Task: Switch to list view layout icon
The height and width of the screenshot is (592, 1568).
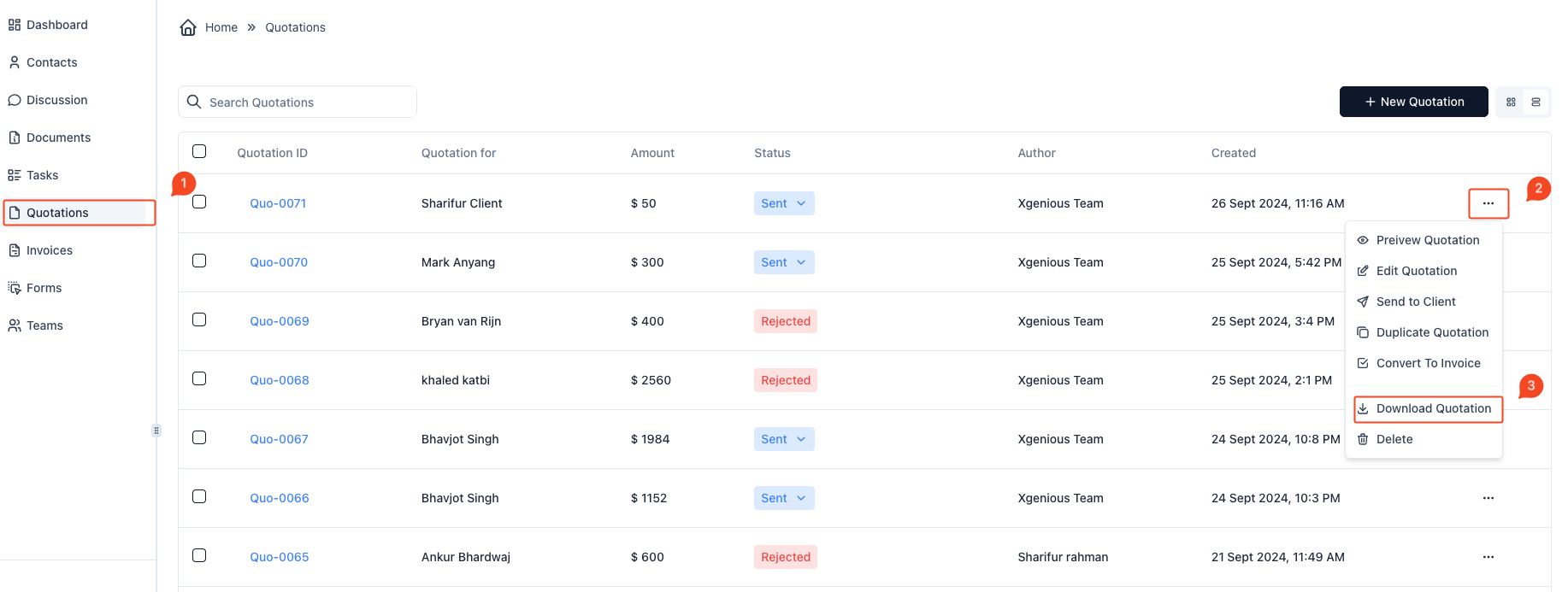Action: click(x=1536, y=102)
